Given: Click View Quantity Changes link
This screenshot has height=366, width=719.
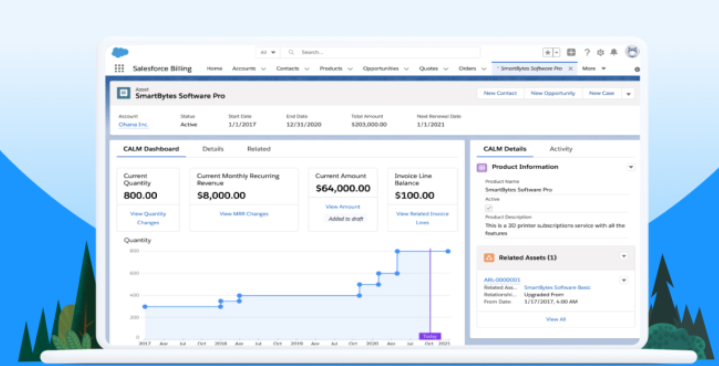Looking at the screenshot, I should [148, 218].
